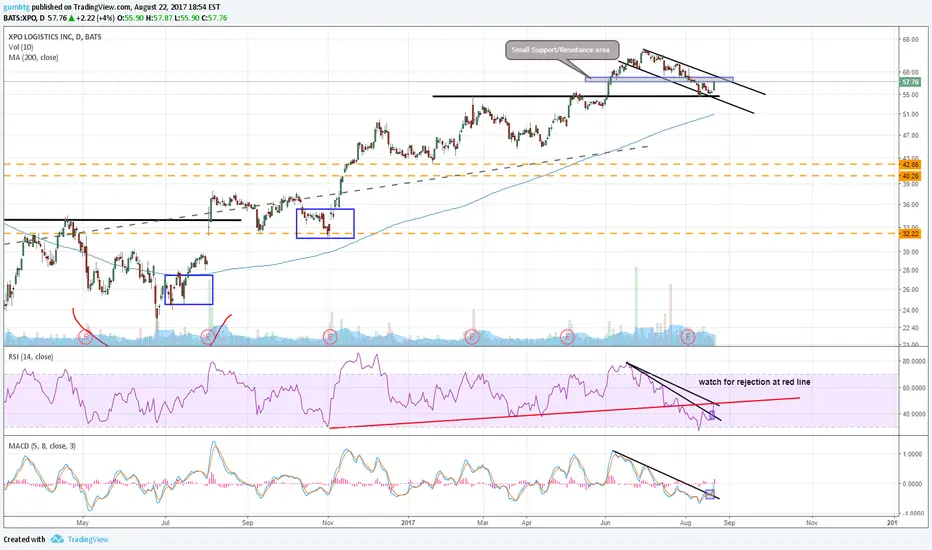The image size is (932, 550).
Task: Click the Jul time axis label
Action: click(x=165, y=523)
